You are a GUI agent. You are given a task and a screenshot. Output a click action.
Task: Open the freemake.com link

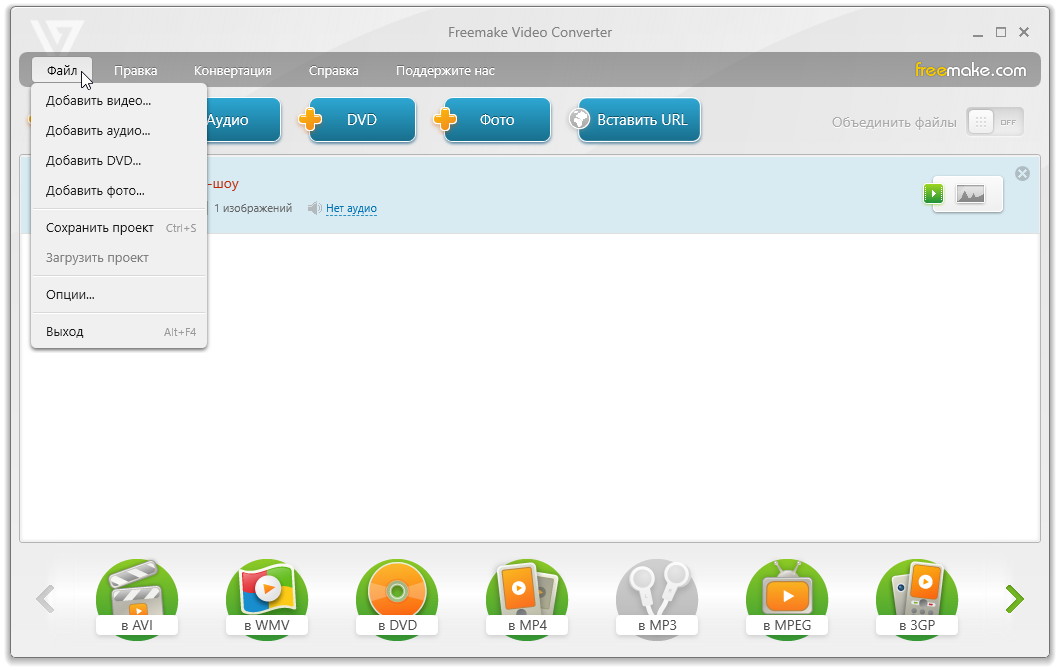tap(970, 70)
